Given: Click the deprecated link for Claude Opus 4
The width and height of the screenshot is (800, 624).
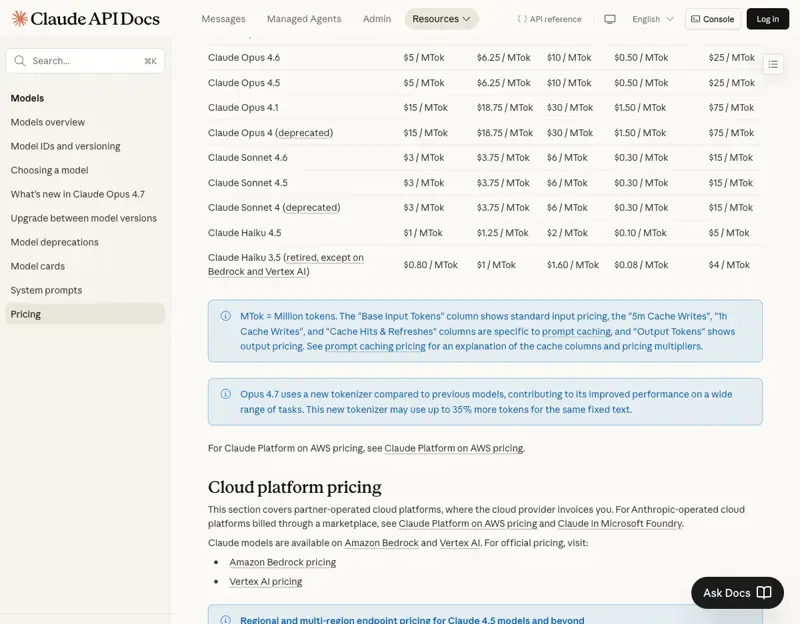Looking at the screenshot, I should [304, 133].
